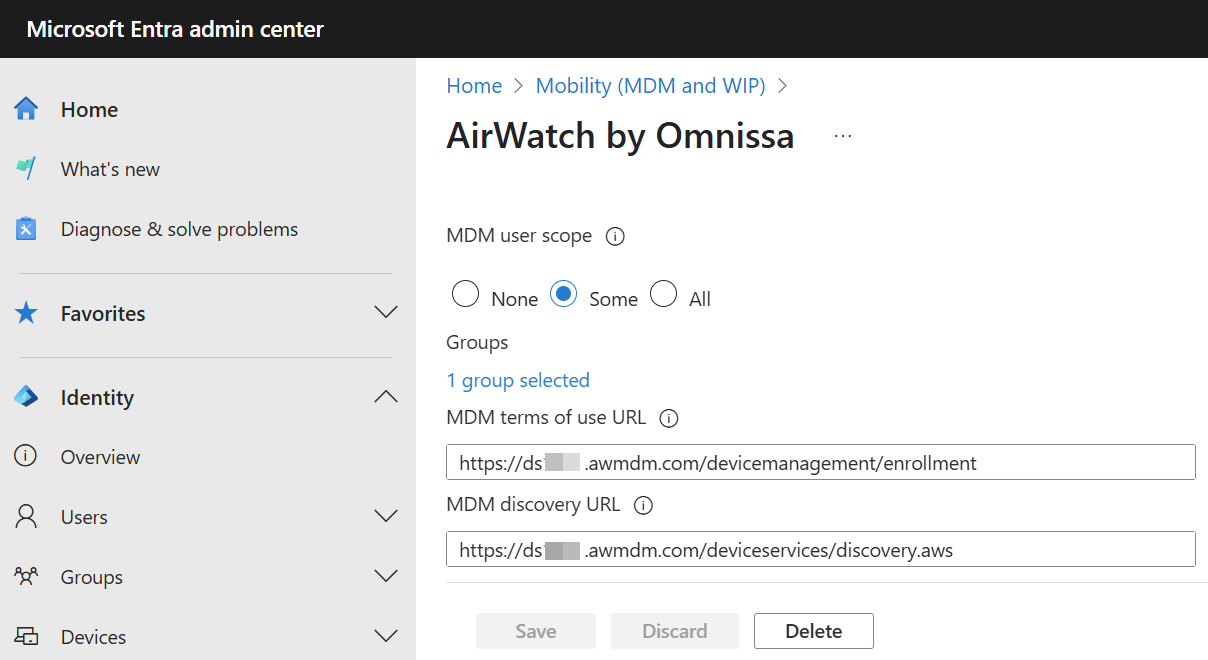This screenshot has height=660, width=1208.
Task: Go to Home breadcrumb link
Action: [474, 86]
